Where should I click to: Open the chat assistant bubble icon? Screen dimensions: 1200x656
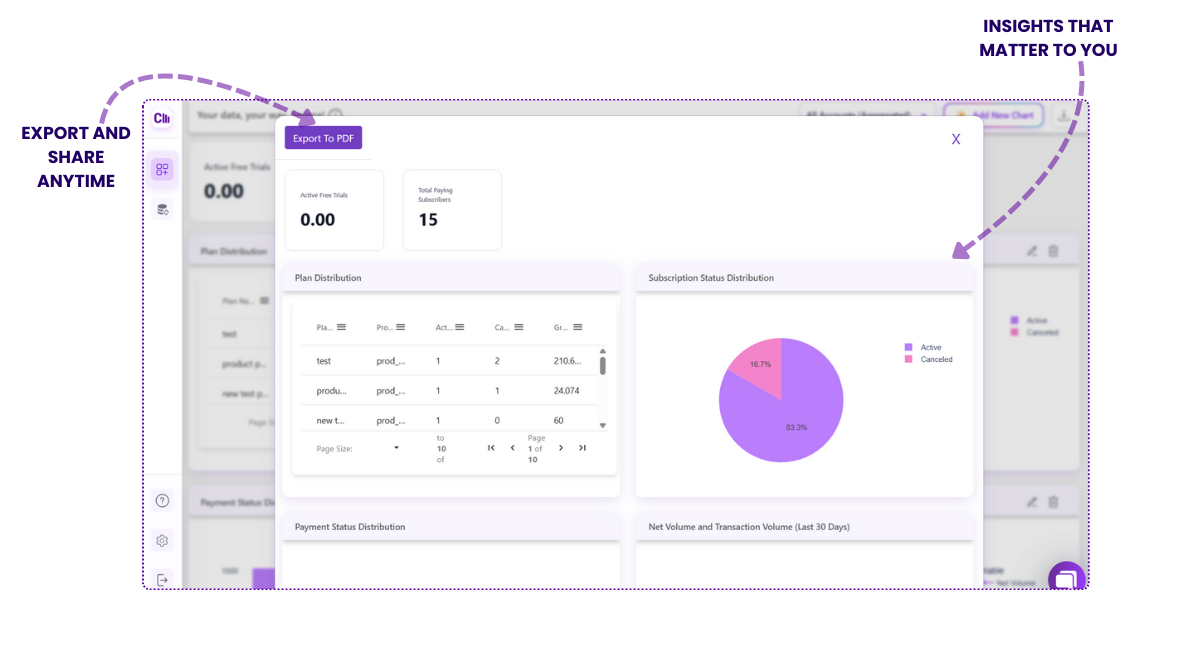point(1066,577)
